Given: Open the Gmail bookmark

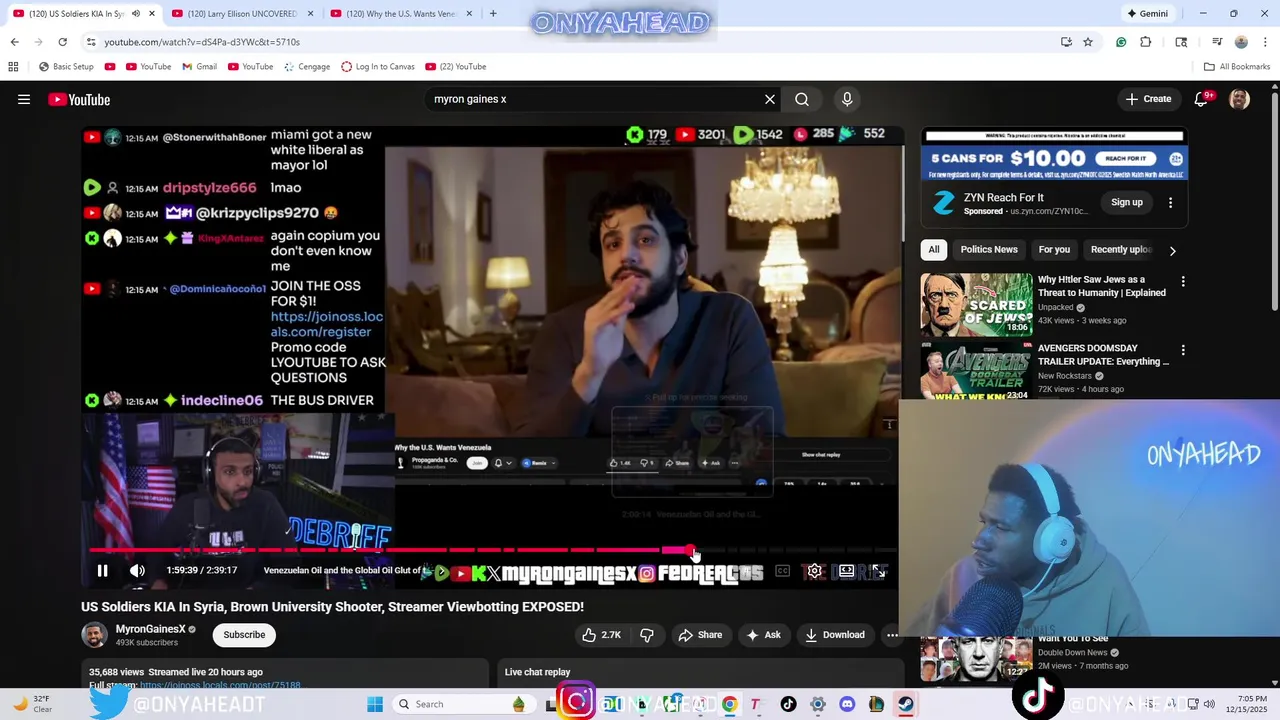Looking at the screenshot, I should (200, 67).
